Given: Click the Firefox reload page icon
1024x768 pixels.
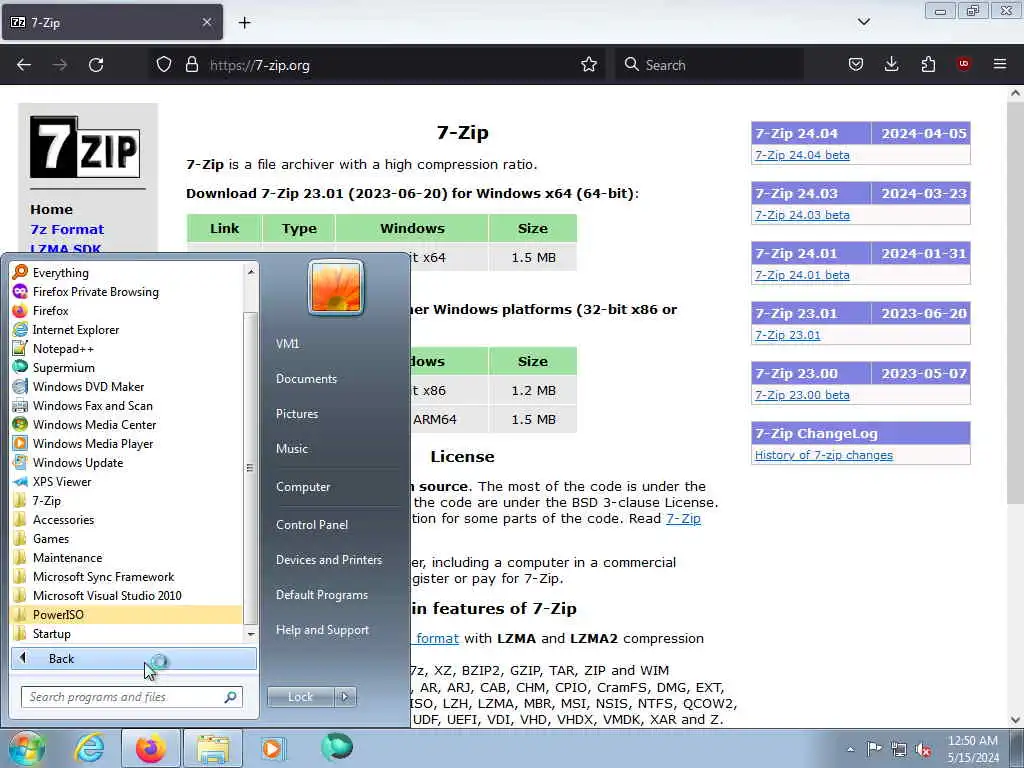Looking at the screenshot, I should [x=96, y=65].
